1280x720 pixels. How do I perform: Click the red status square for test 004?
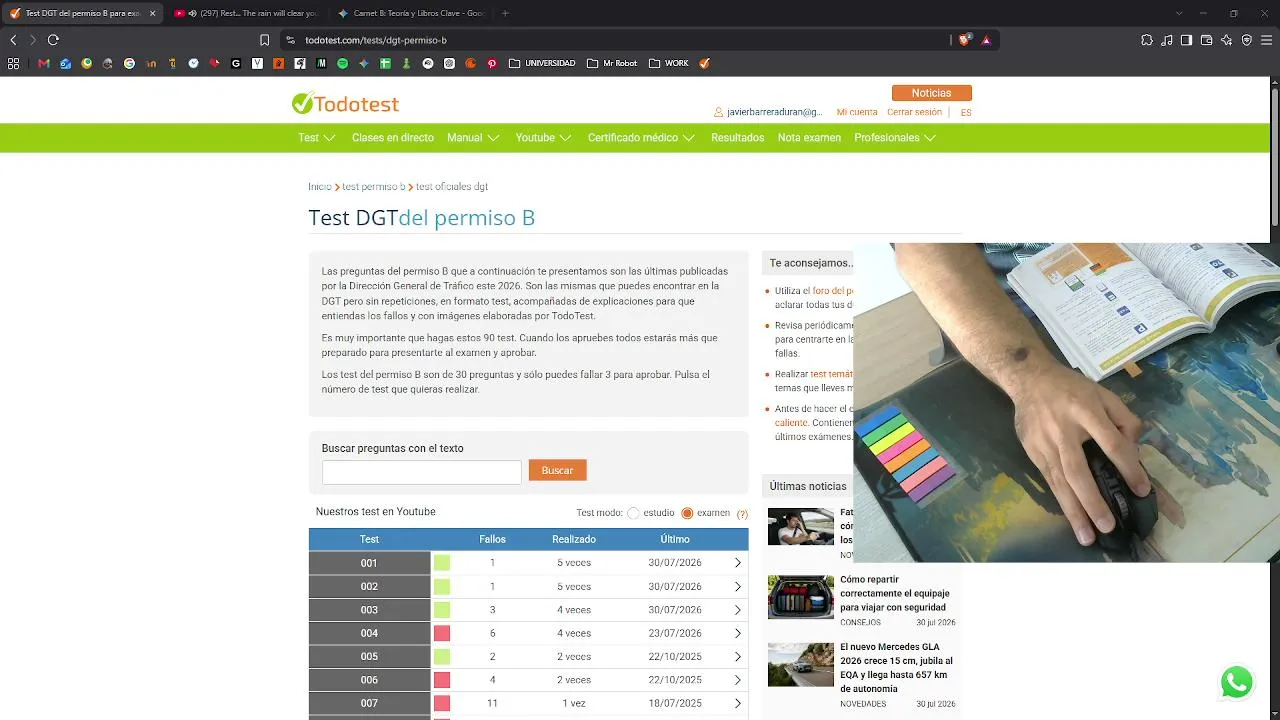442,633
